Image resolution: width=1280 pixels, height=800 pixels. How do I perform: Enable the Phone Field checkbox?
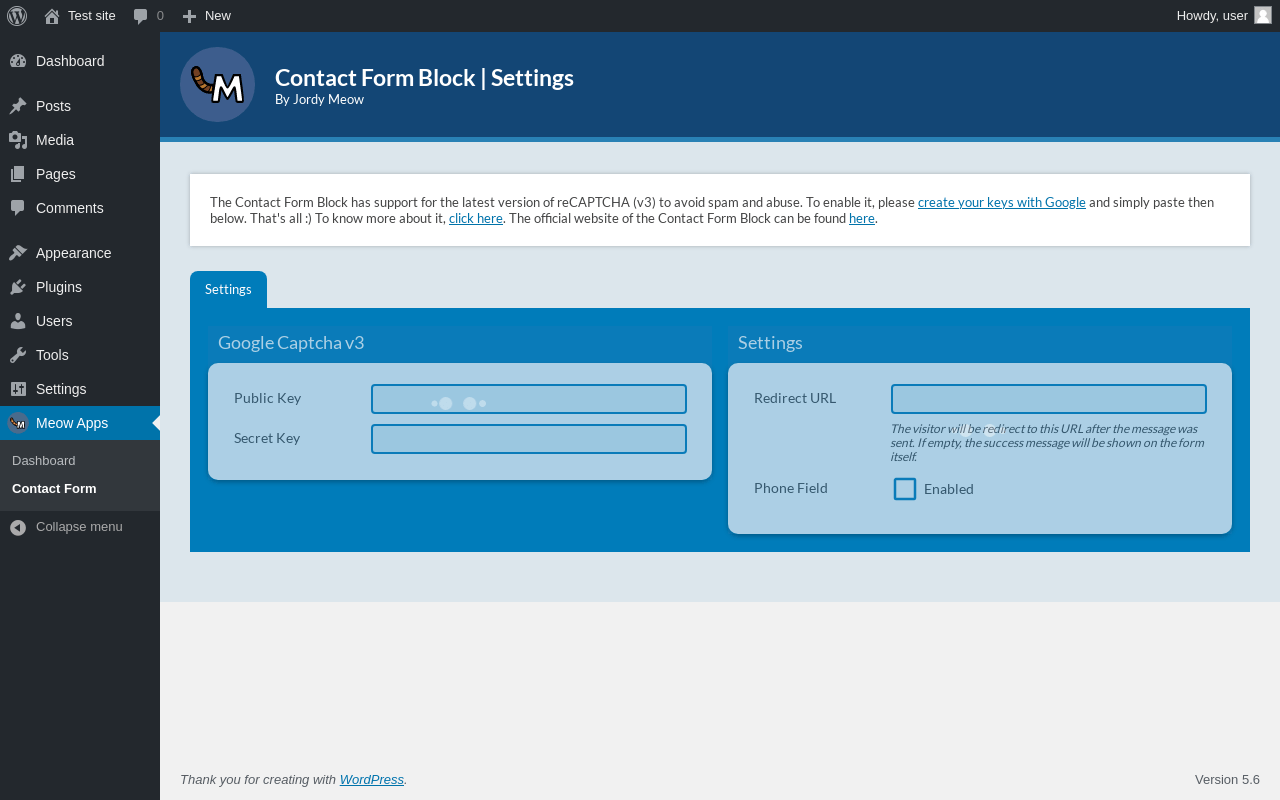(905, 489)
